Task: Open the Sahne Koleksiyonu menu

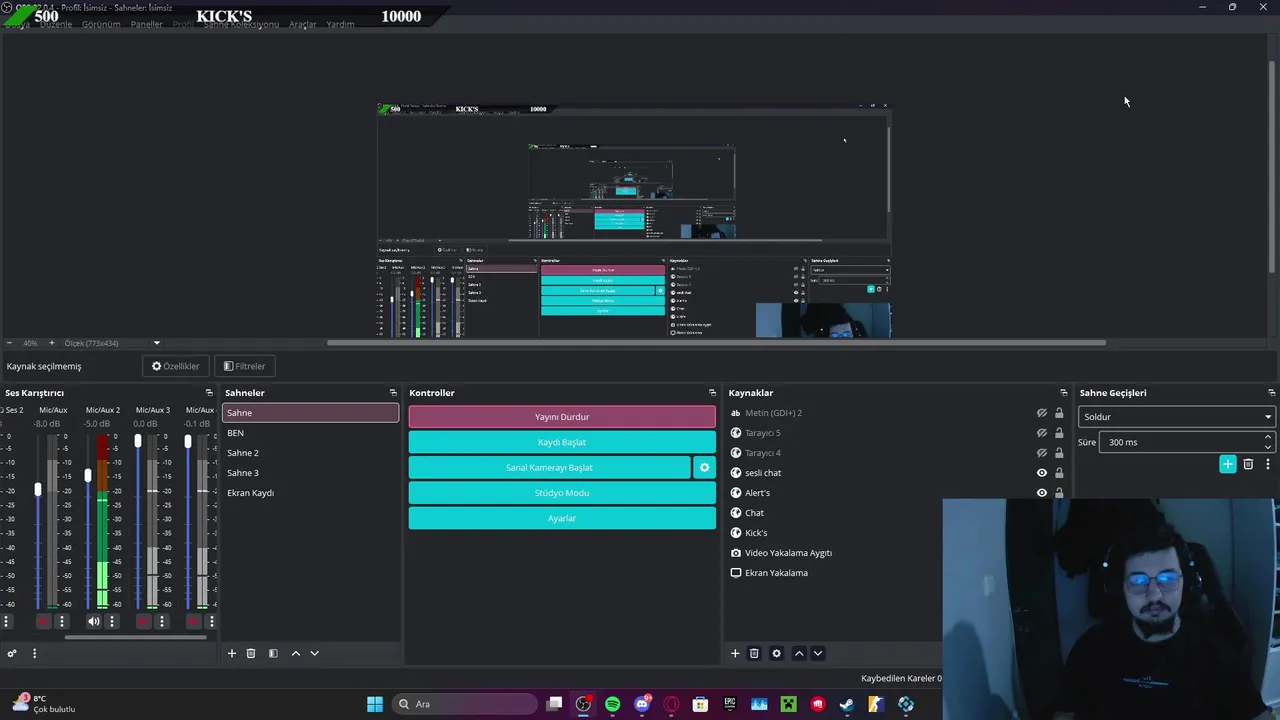Action: (241, 24)
